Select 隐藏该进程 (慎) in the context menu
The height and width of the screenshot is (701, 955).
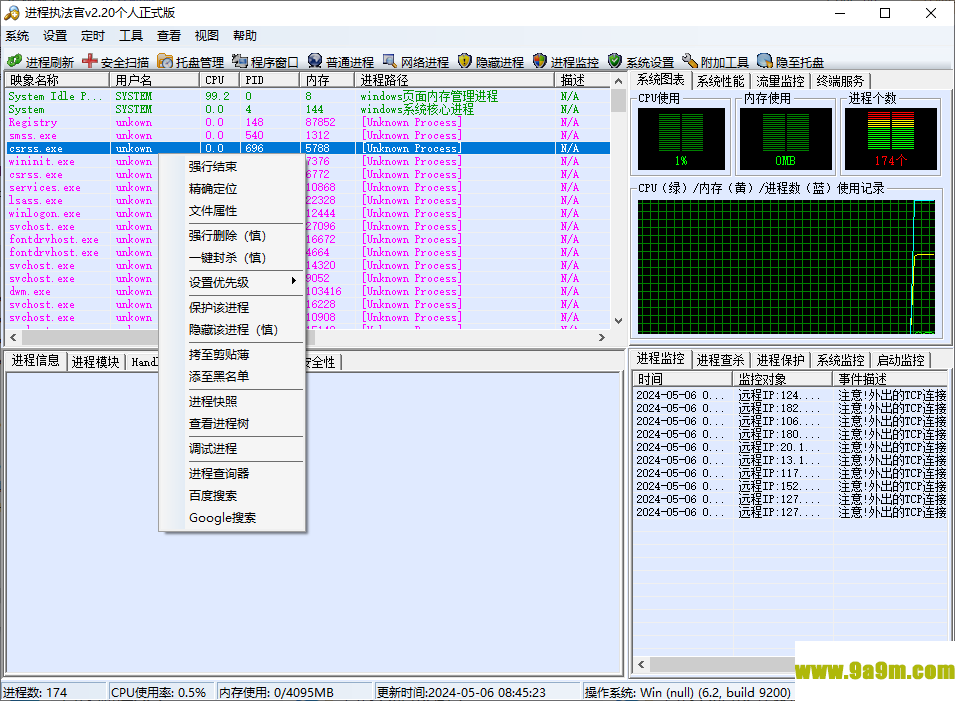pos(232,329)
